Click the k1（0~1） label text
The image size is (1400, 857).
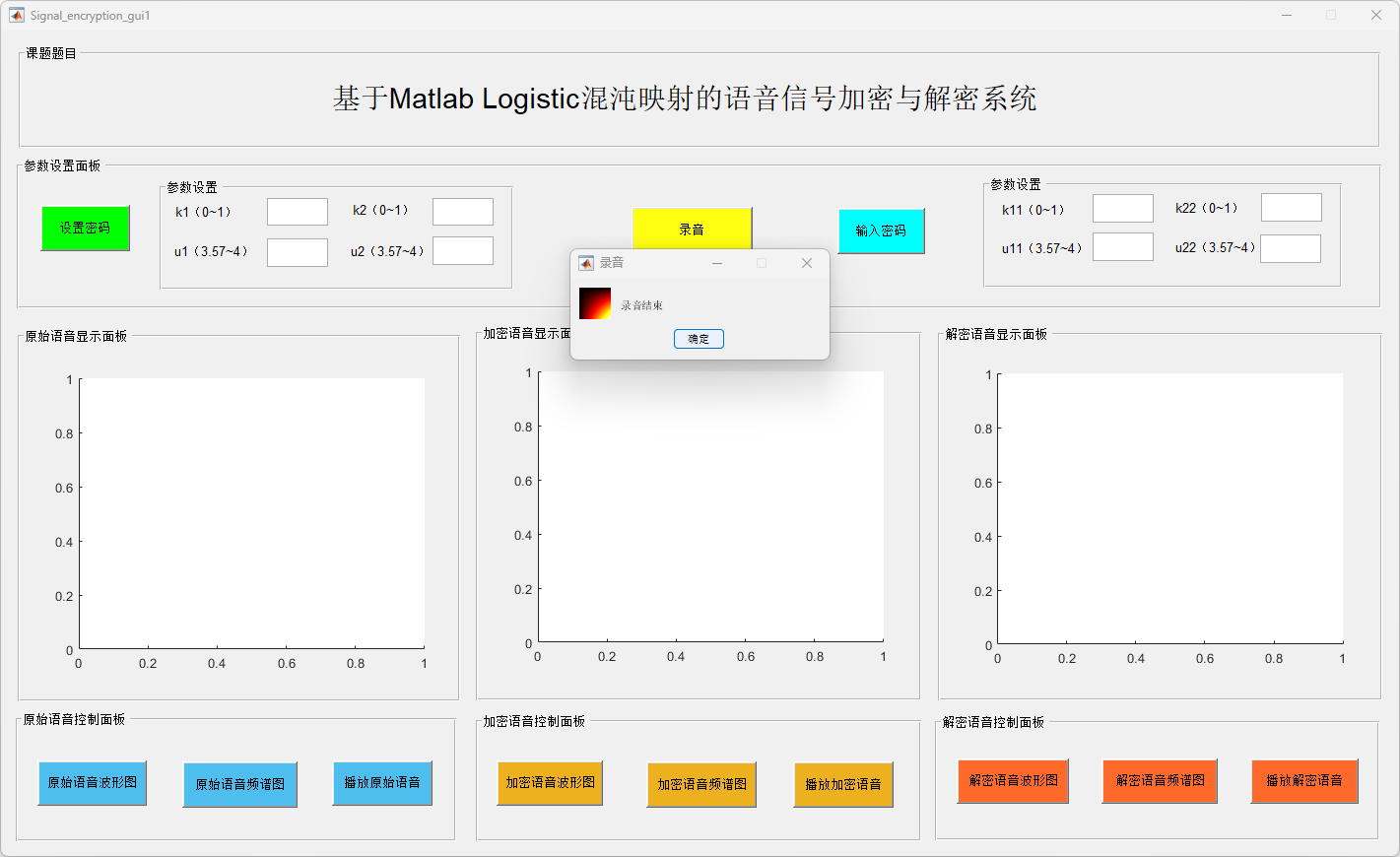pyautogui.click(x=203, y=212)
